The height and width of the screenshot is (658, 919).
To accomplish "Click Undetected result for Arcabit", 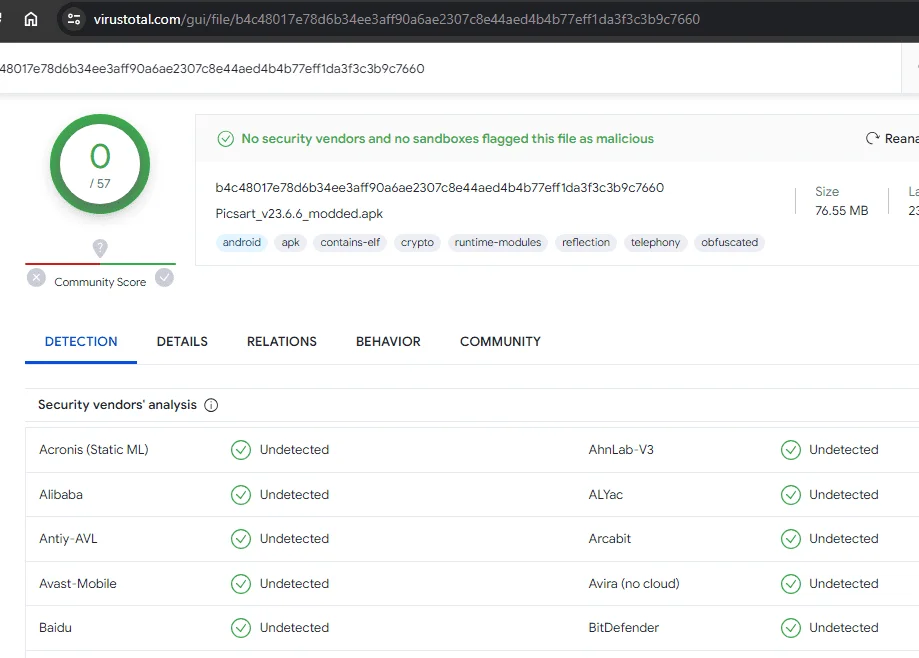I will coord(843,538).
